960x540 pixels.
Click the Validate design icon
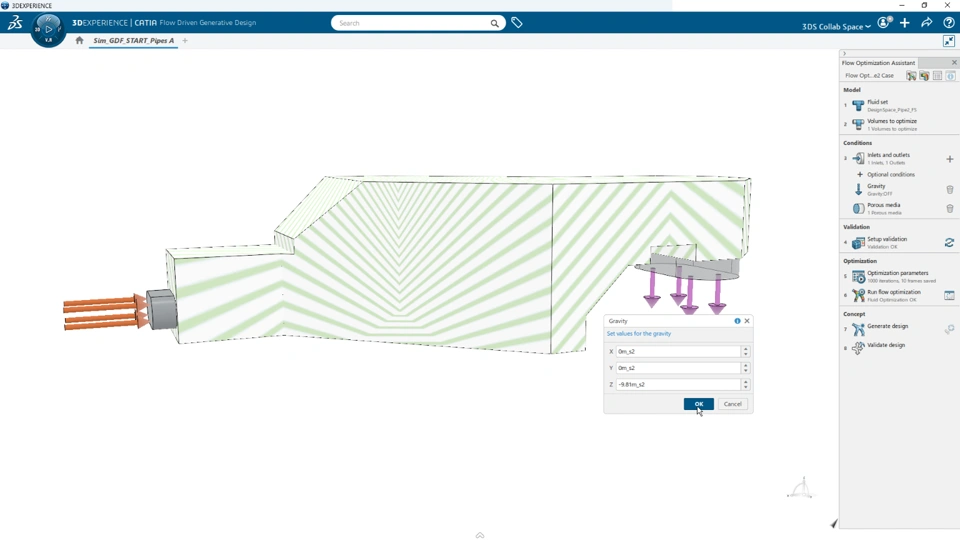[x=858, y=348]
